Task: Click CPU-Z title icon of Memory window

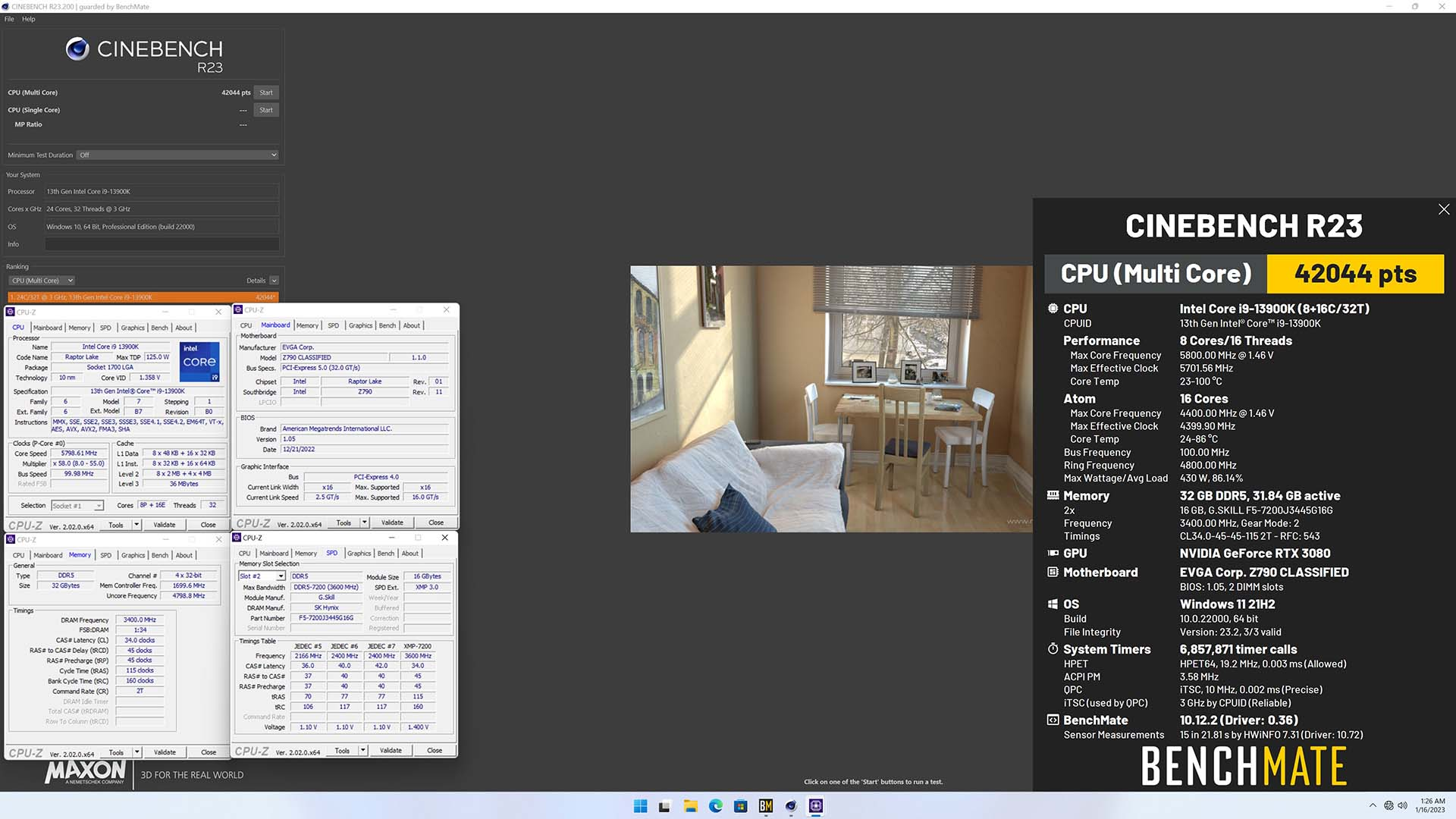Action: pos(11,539)
